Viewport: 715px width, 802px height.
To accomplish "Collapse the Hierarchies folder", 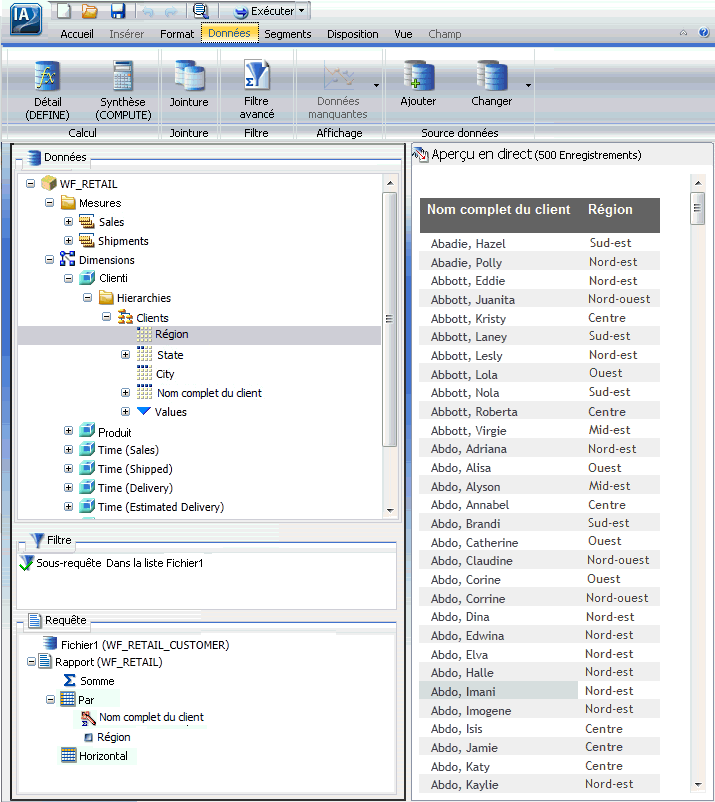I will click(x=87, y=297).
